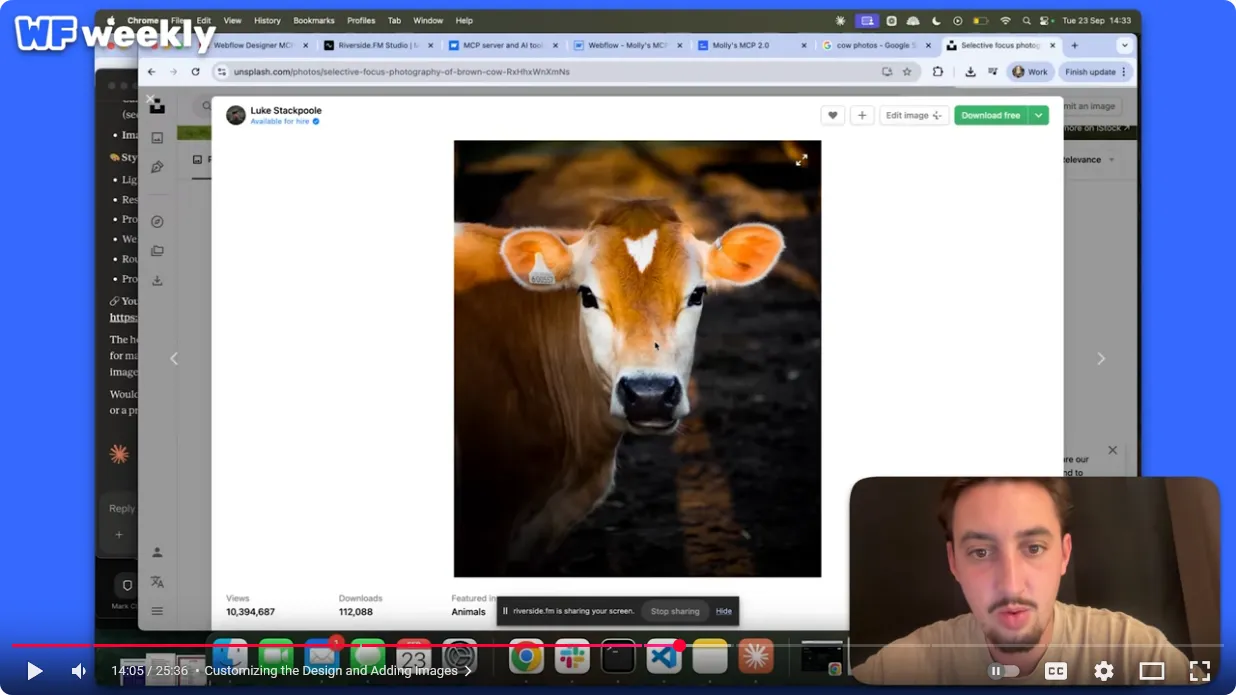Screen dimensions: 1236x695
Task: Add photo to collection with plus button
Action: (x=862, y=115)
